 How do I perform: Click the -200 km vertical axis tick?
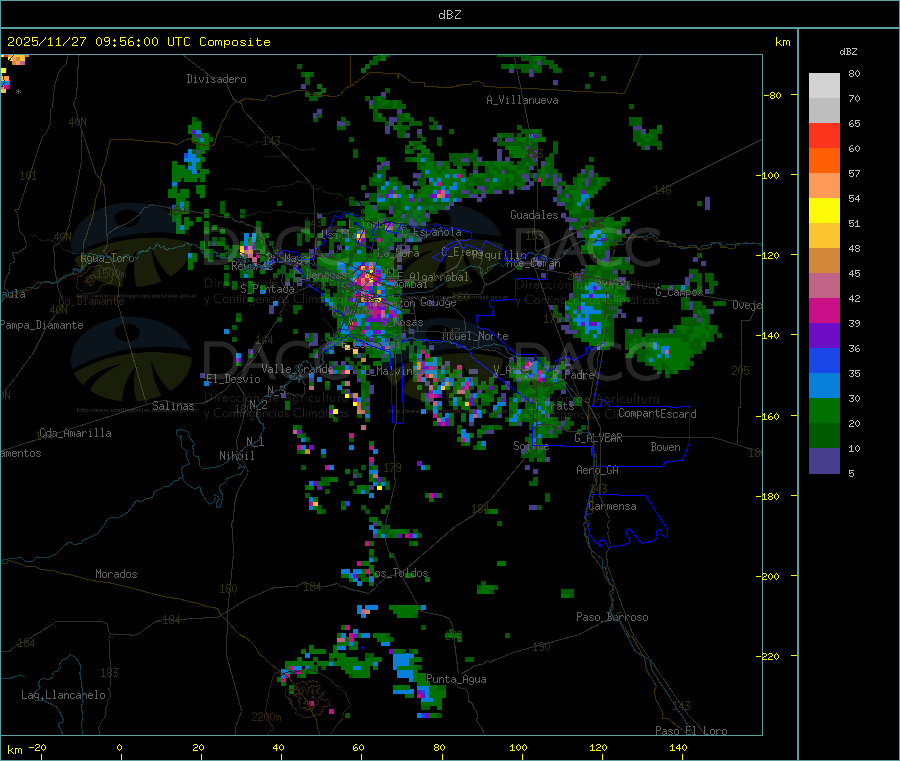tap(768, 576)
